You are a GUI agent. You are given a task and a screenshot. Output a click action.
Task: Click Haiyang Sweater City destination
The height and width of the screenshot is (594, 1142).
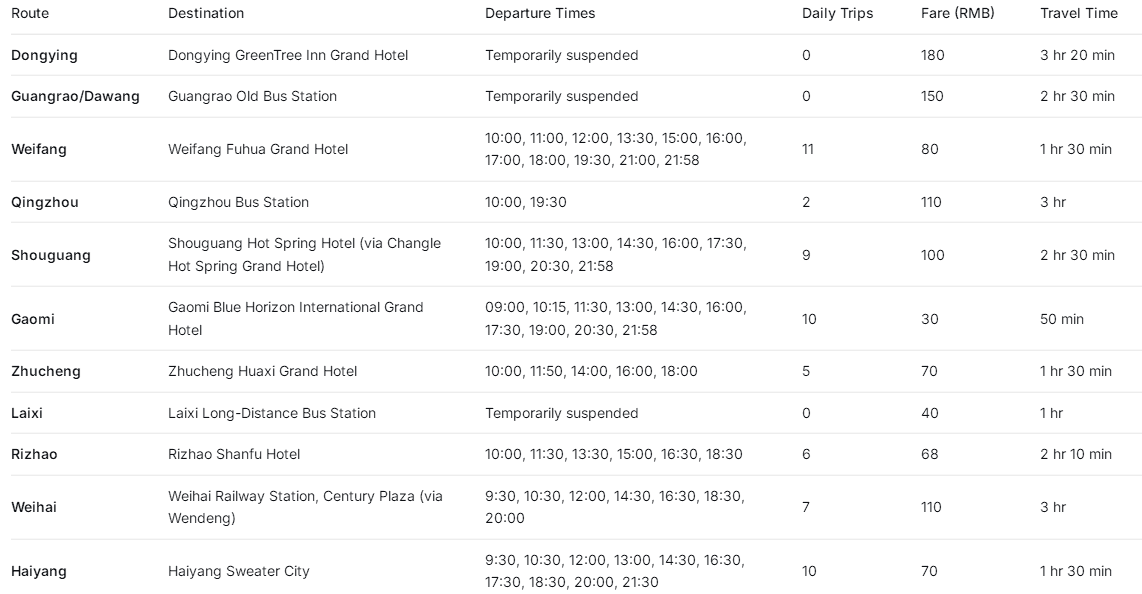pos(239,571)
